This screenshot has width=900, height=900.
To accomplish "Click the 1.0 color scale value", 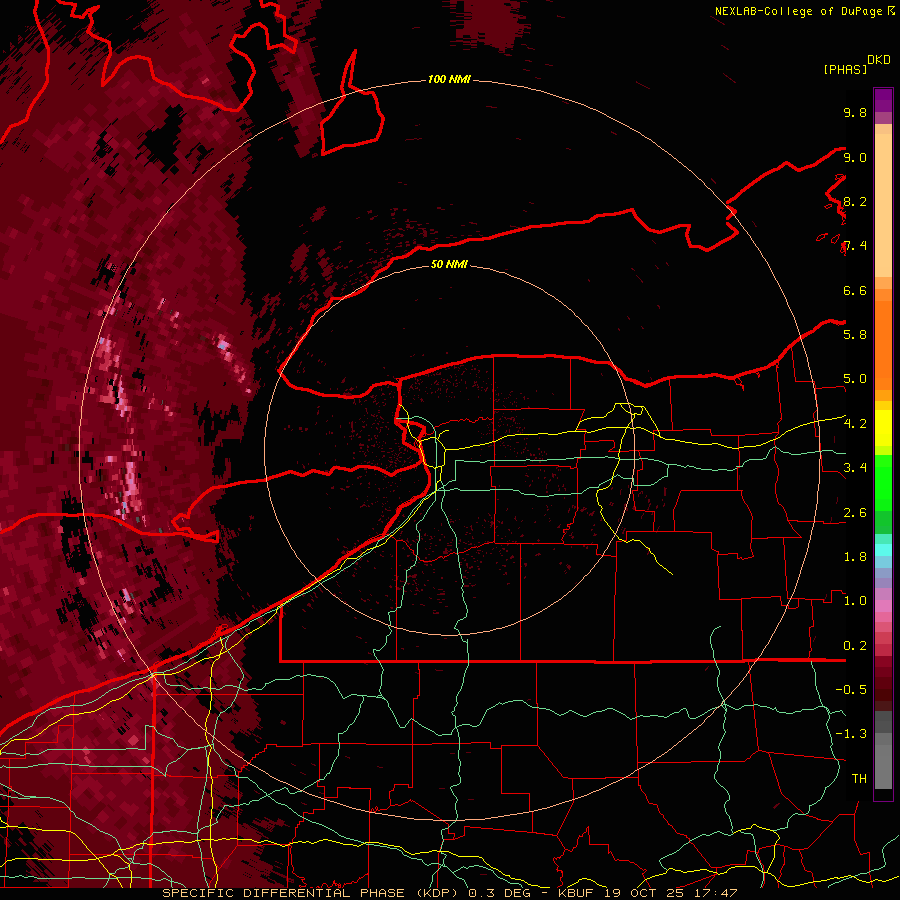I will pos(855,601).
